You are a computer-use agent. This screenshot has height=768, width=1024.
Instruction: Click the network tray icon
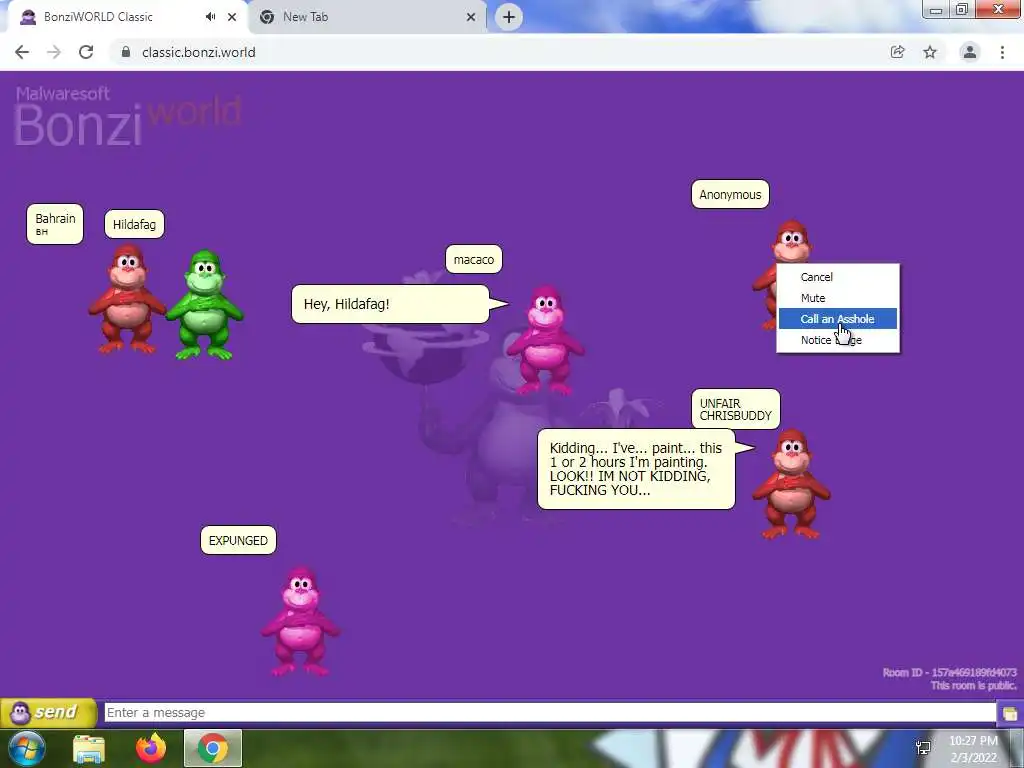923,748
